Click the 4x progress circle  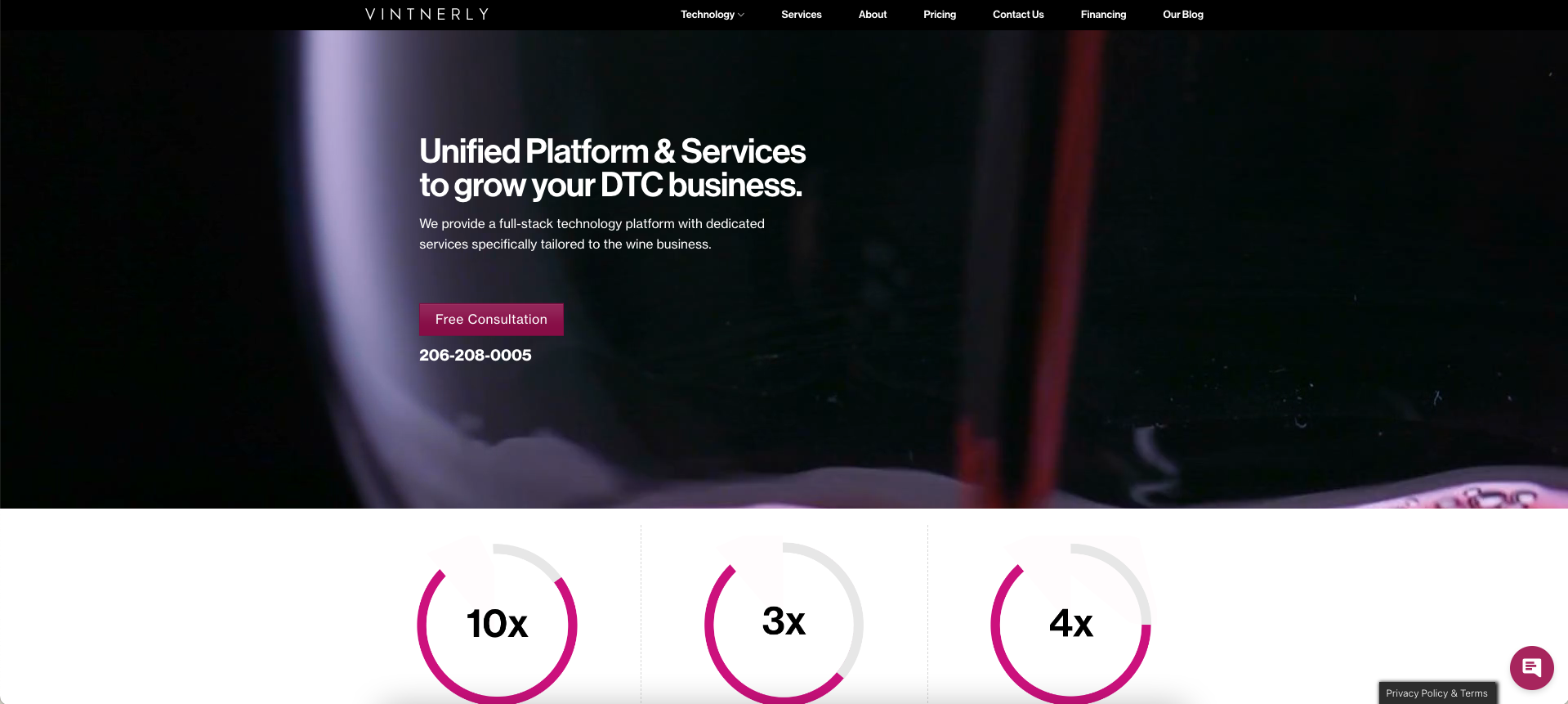coord(1070,624)
